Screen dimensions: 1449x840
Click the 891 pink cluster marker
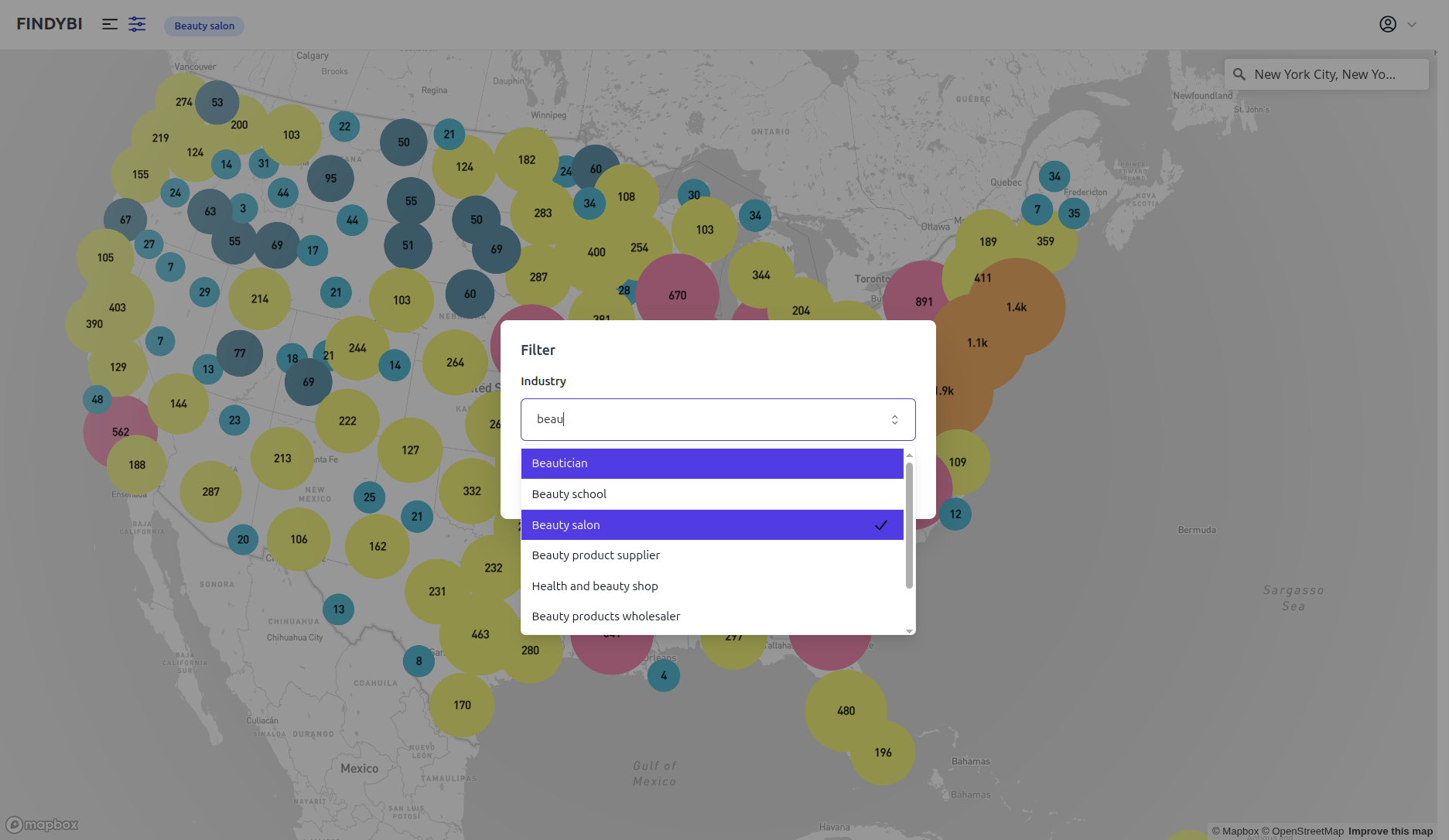coord(924,302)
